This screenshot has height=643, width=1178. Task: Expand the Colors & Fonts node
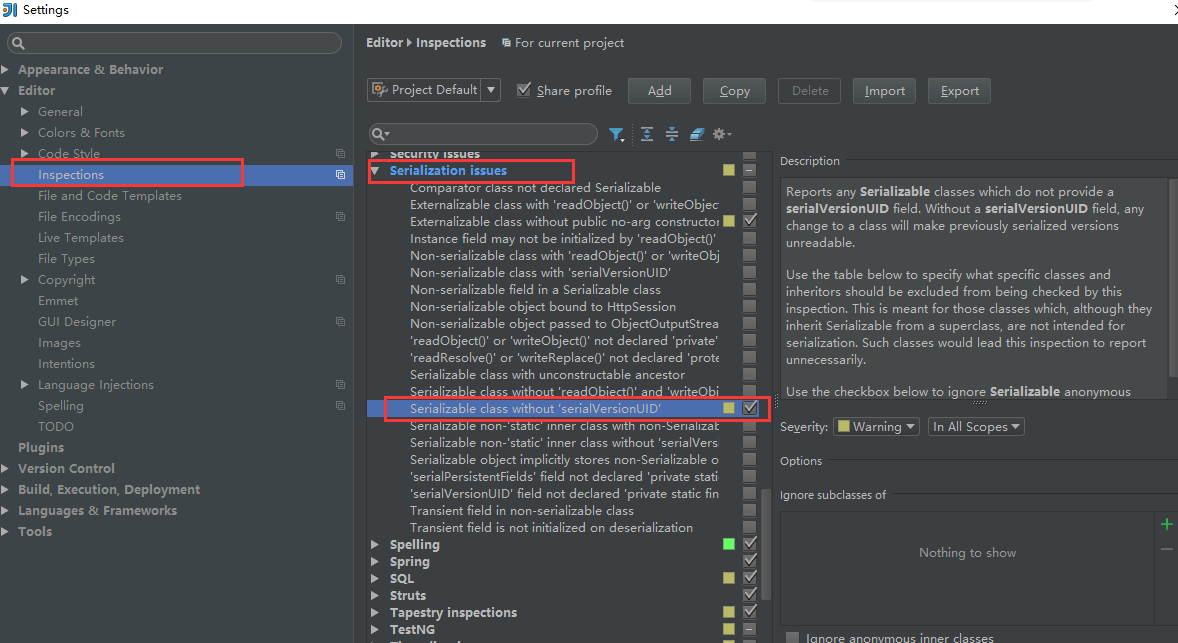pos(25,132)
